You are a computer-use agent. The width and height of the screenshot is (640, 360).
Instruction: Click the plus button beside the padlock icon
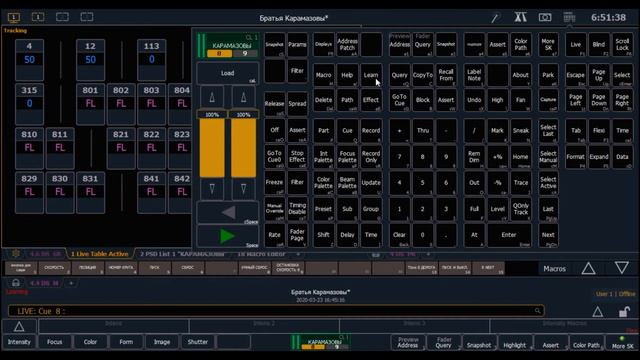71,283
